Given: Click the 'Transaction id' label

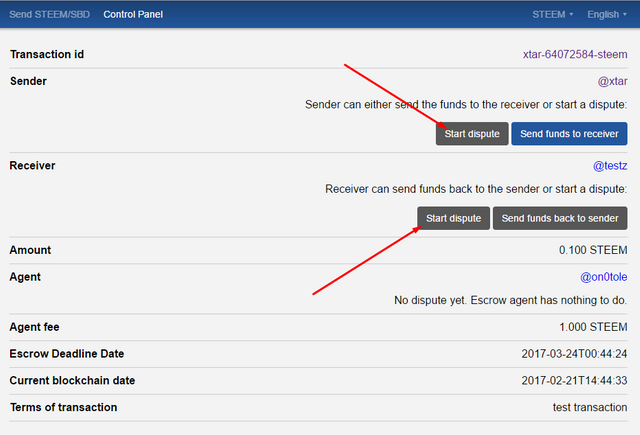Looking at the screenshot, I should coord(47,54).
